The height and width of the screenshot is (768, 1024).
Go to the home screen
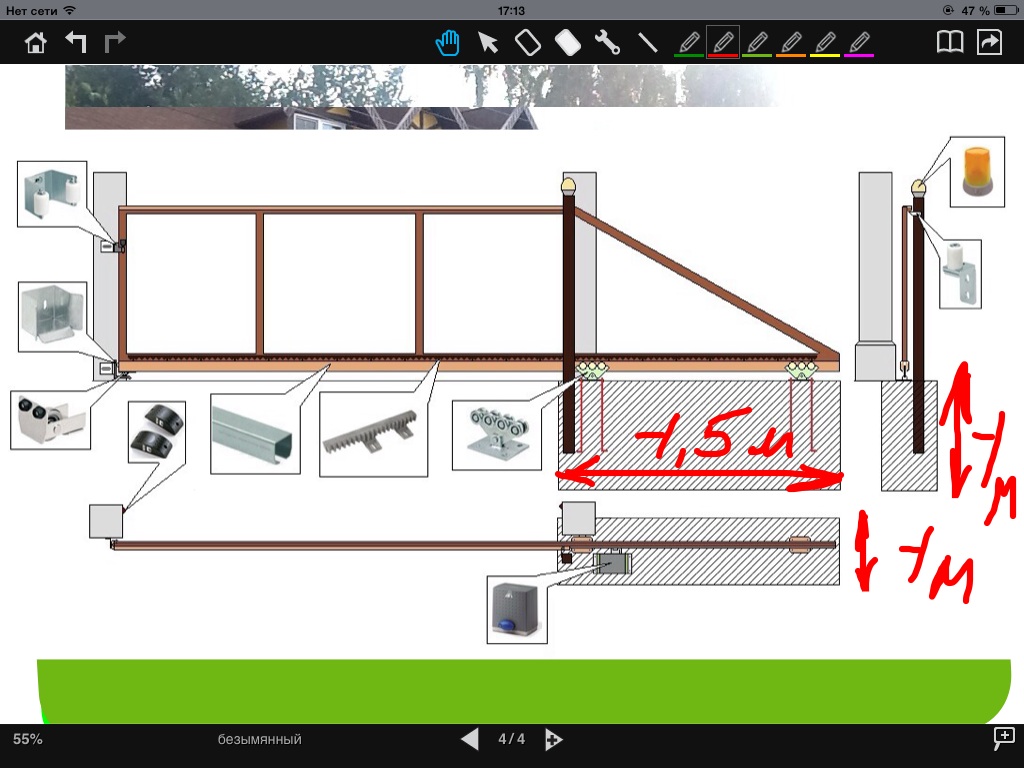coord(36,42)
